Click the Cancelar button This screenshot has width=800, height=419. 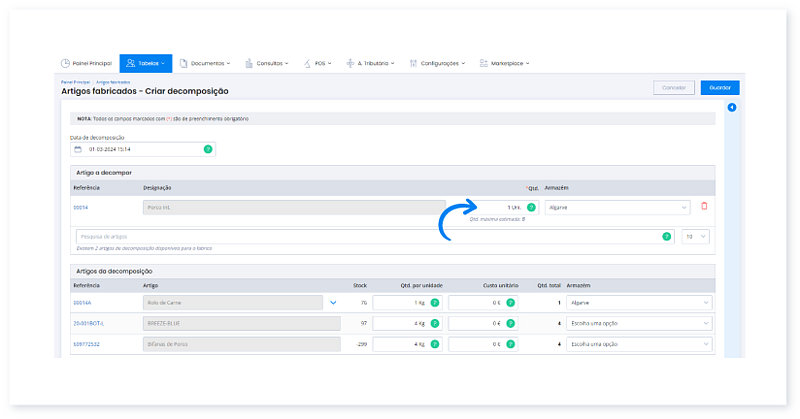point(674,88)
